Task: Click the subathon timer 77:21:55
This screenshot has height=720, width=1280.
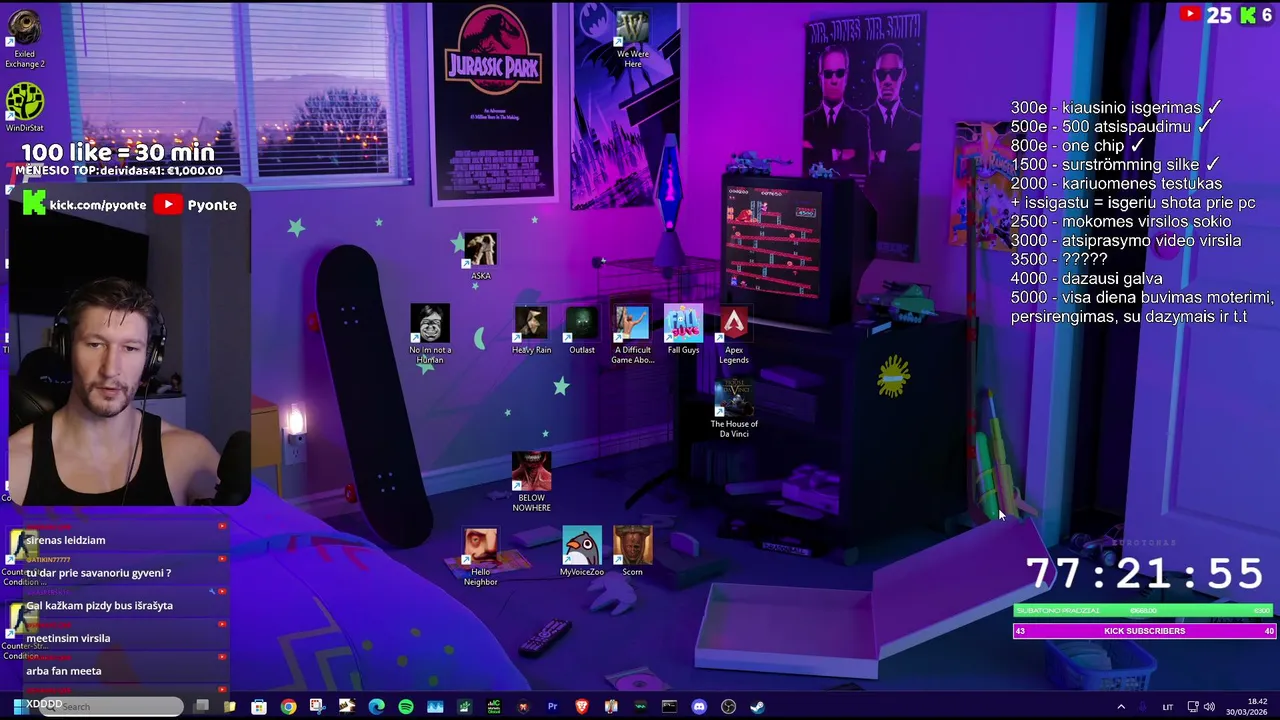Action: (1144, 573)
